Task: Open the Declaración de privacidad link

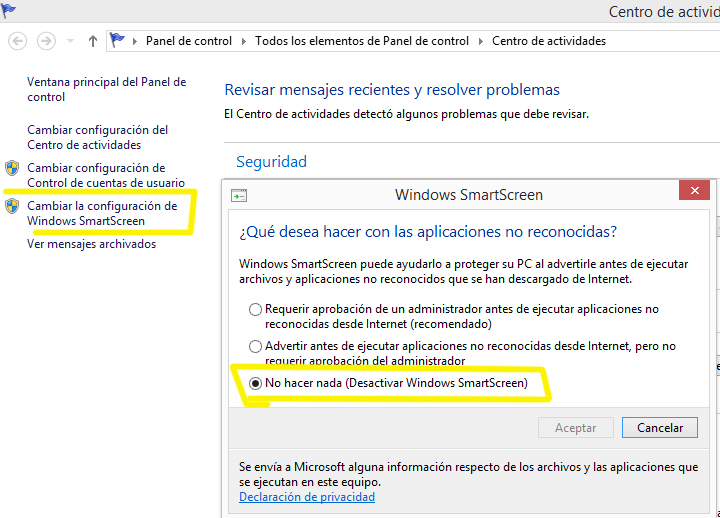Action: click(307, 497)
